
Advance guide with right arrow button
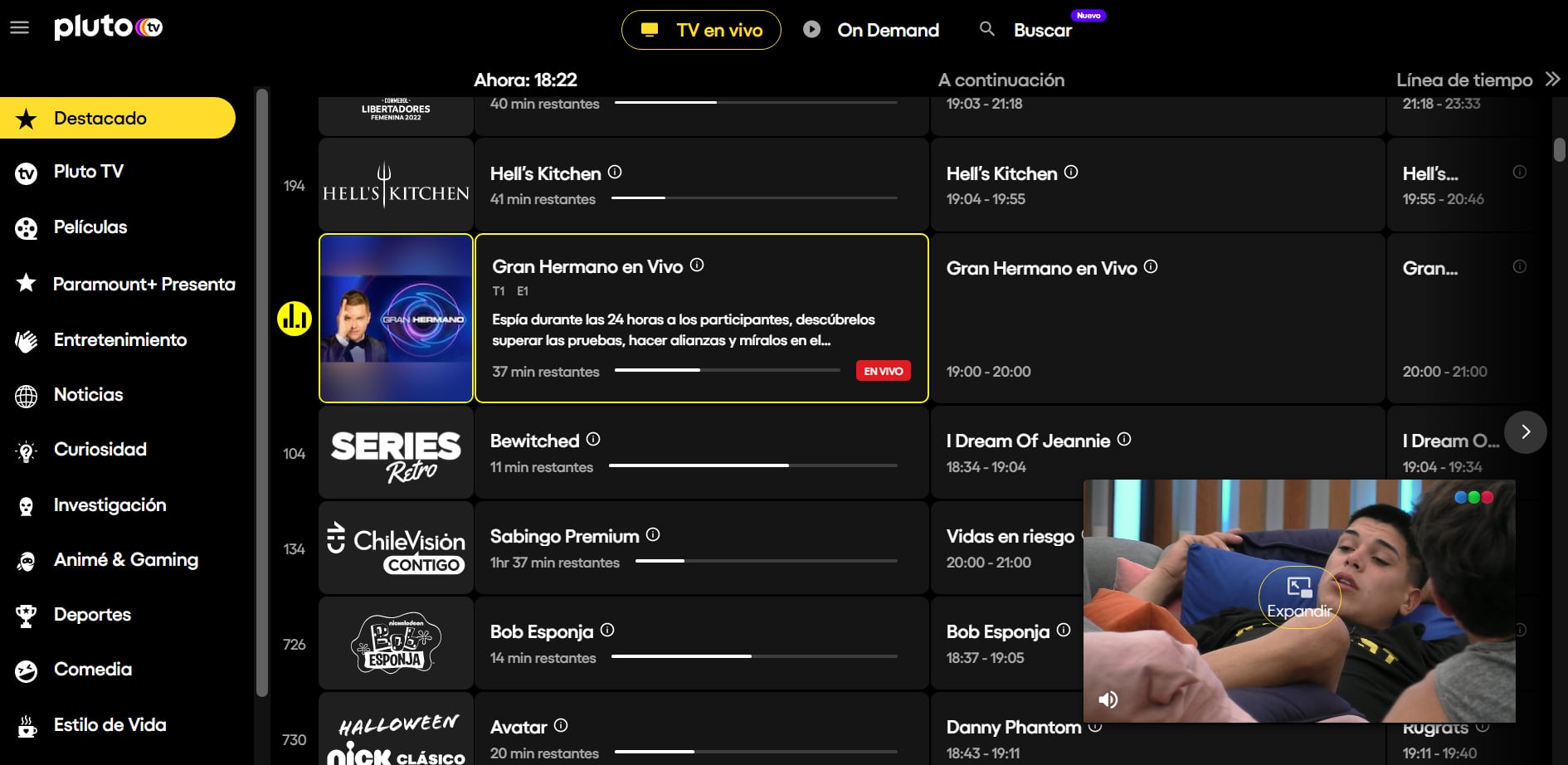1525,431
